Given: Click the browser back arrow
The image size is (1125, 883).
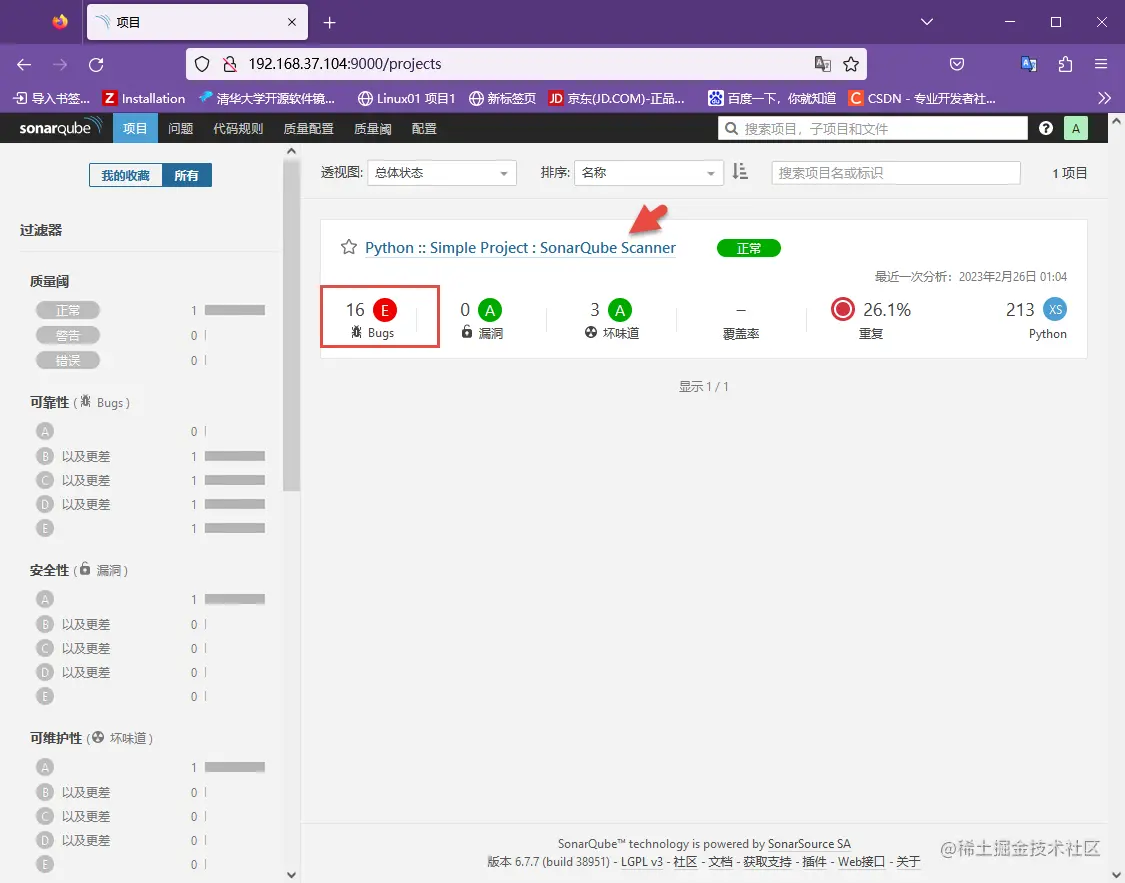Looking at the screenshot, I should (x=24, y=65).
